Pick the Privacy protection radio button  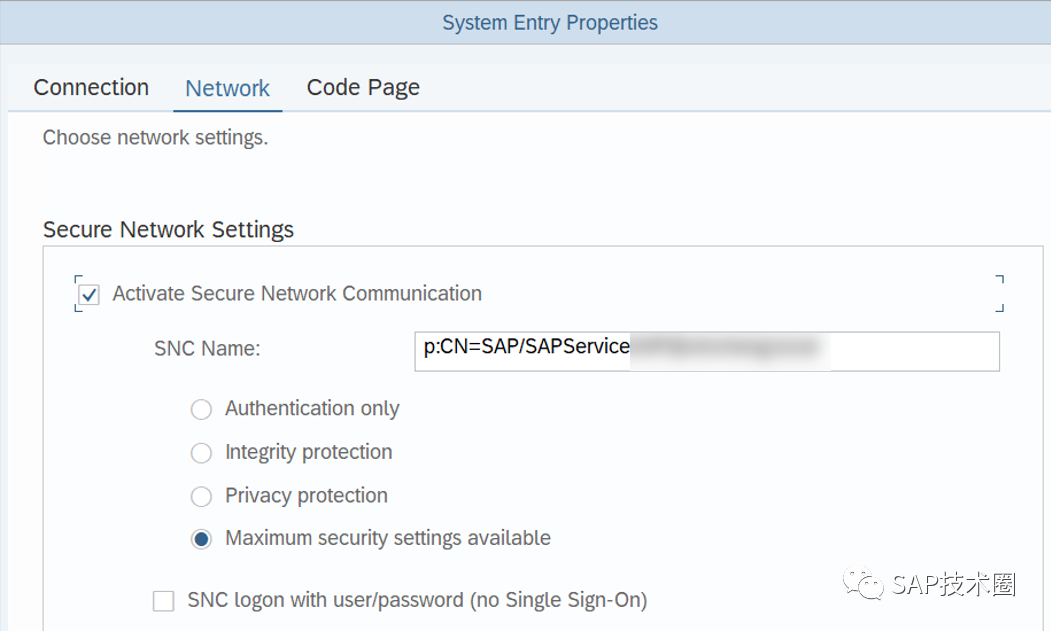[201, 496]
